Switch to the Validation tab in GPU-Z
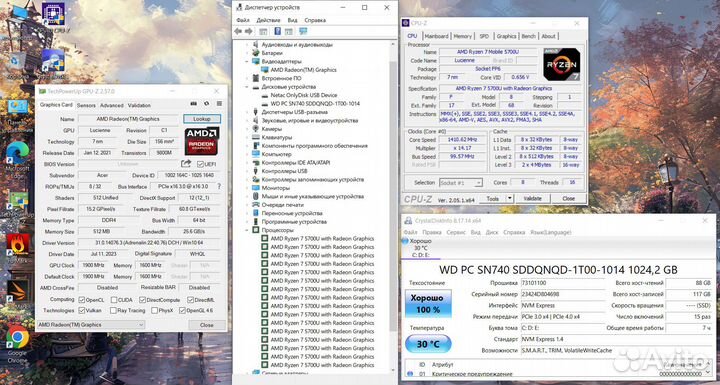The height and width of the screenshot is (385, 720). (x=139, y=105)
